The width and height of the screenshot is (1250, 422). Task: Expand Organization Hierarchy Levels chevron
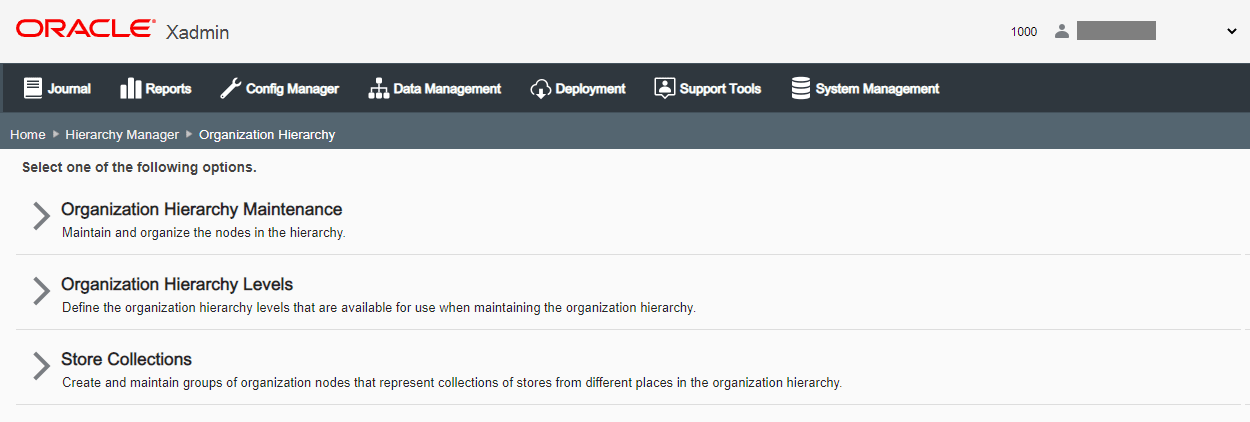click(x=41, y=291)
